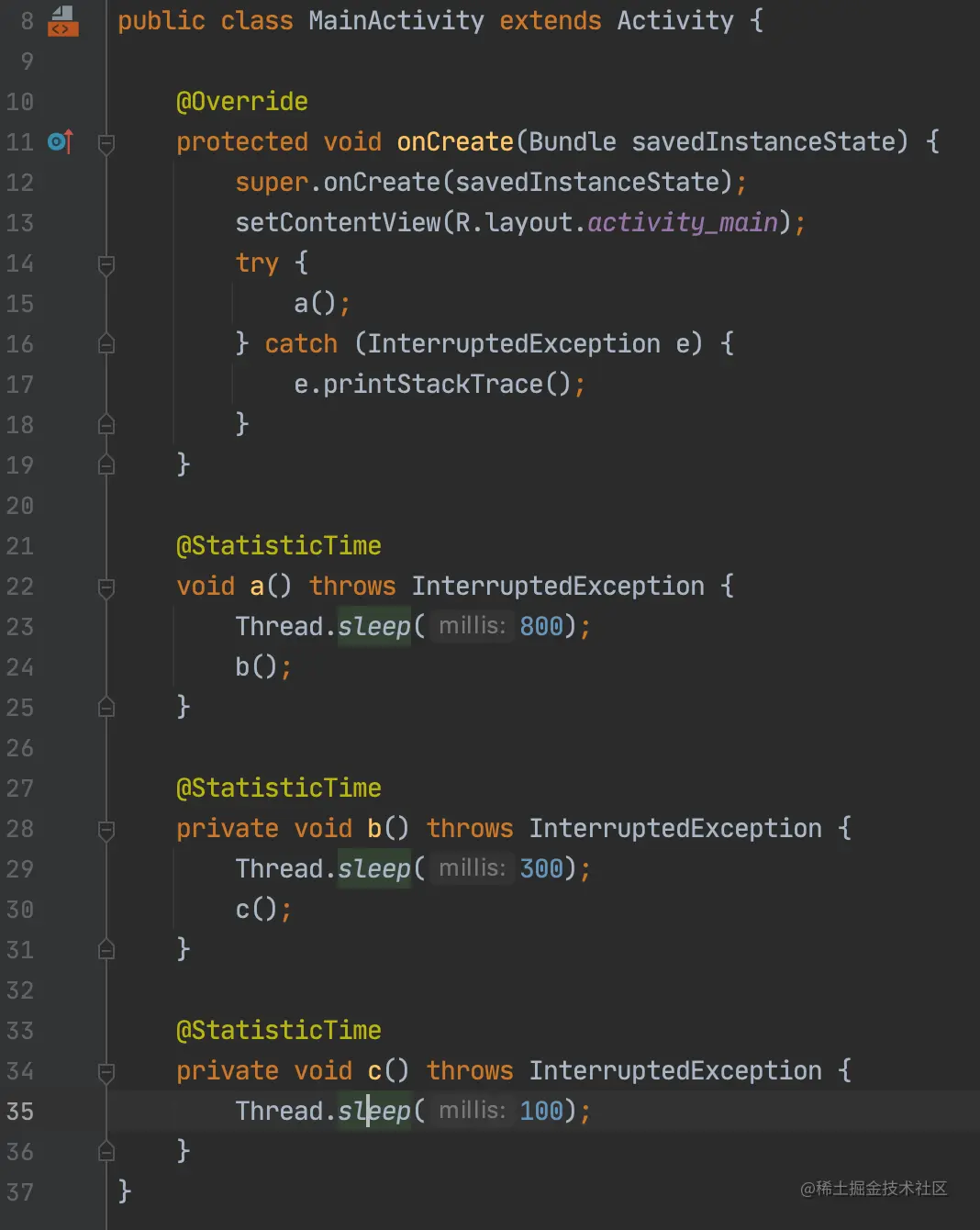Click line number 20 in the gutter

click(x=20, y=506)
